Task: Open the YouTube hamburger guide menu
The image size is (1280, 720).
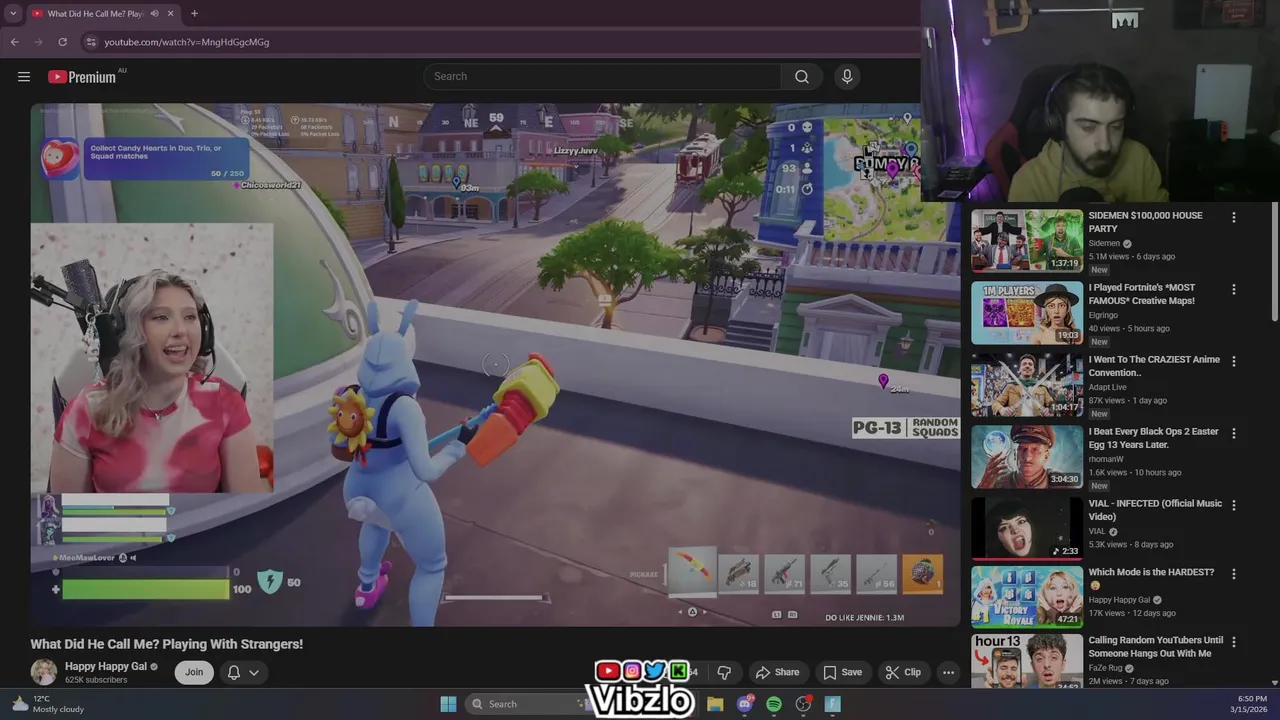Action: pyautogui.click(x=24, y=77)
